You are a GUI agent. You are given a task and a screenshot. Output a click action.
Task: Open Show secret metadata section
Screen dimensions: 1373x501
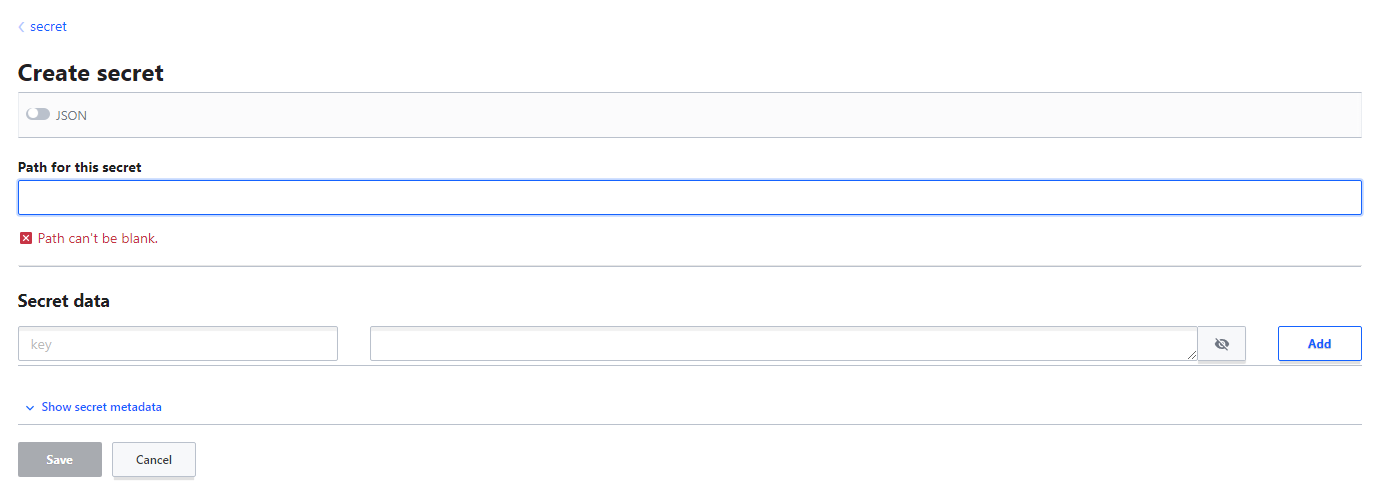point(101,407)
